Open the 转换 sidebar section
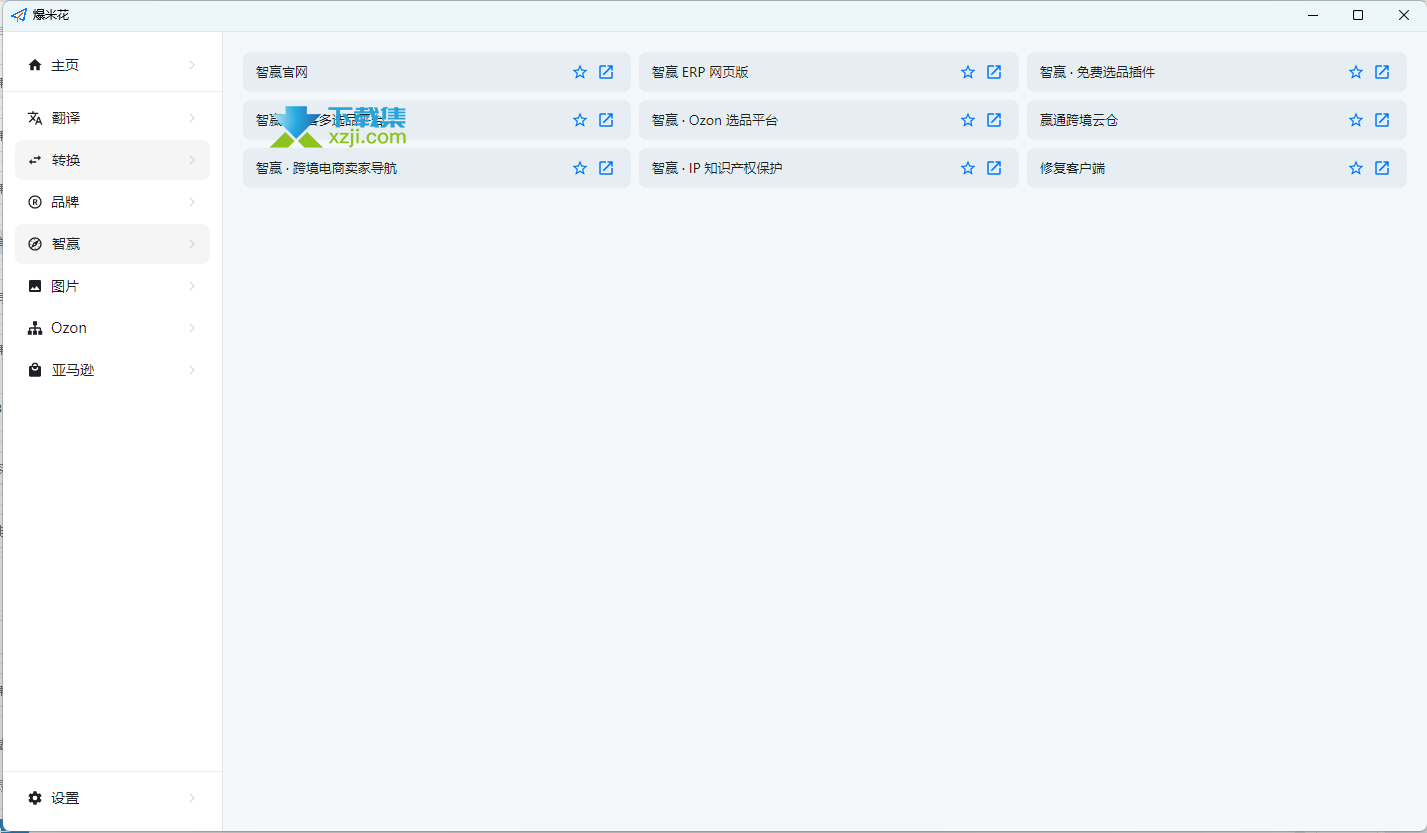The width and height of the screenshot is (1427, 833). pyautogui.click(x=112, y=160)
